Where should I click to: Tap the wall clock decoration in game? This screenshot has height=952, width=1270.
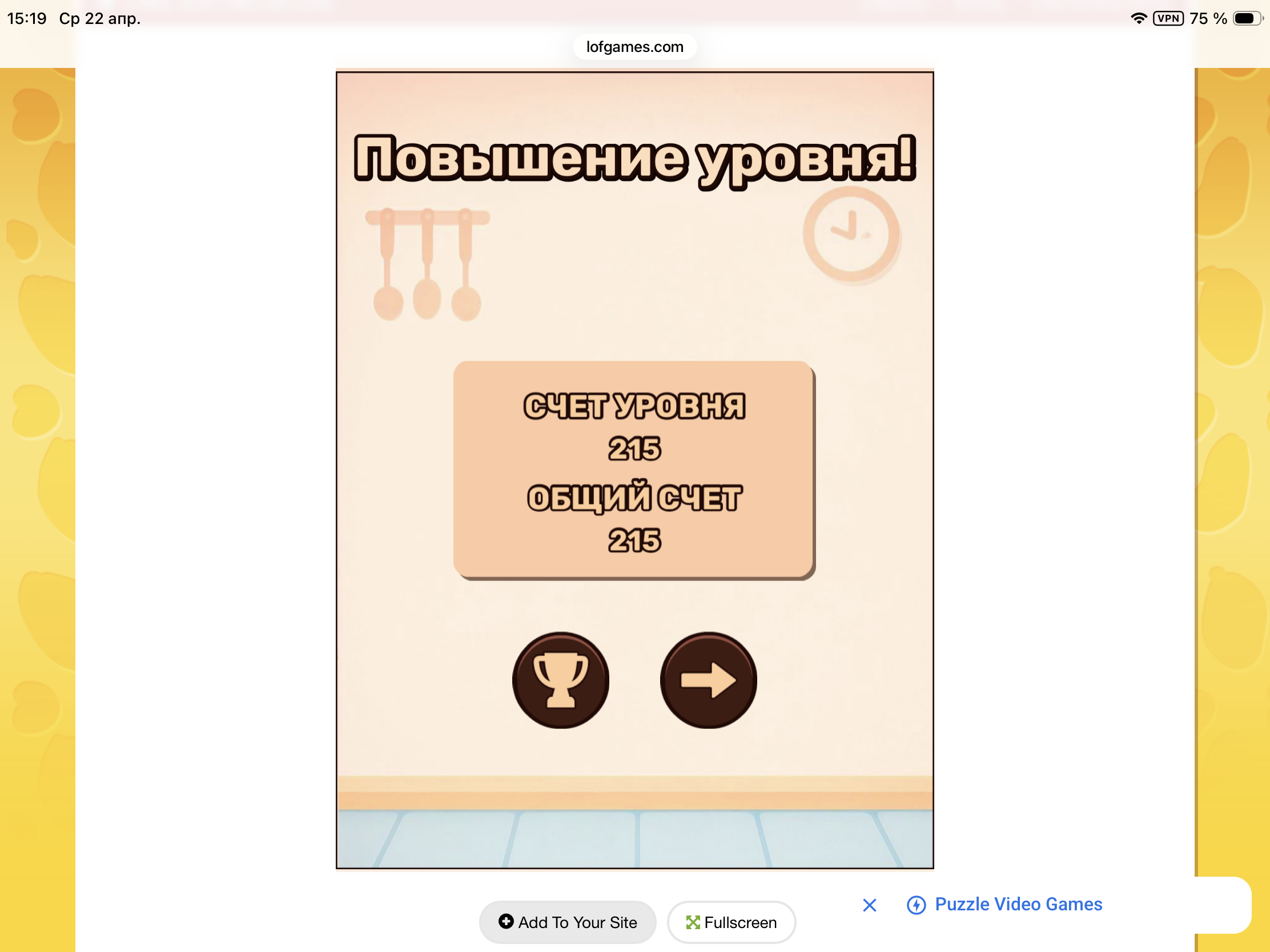(850, 234)
